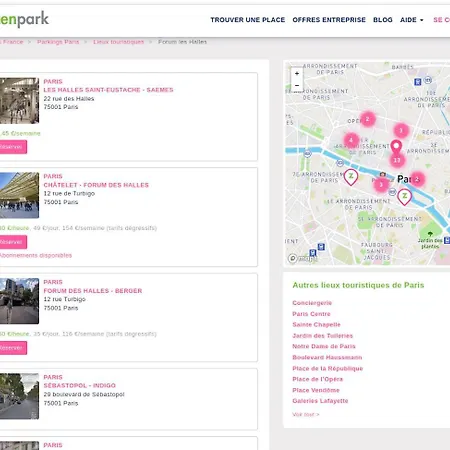Click the white Z marker near 7e arrondissement

pyautogui.click(x=351, y=177)
